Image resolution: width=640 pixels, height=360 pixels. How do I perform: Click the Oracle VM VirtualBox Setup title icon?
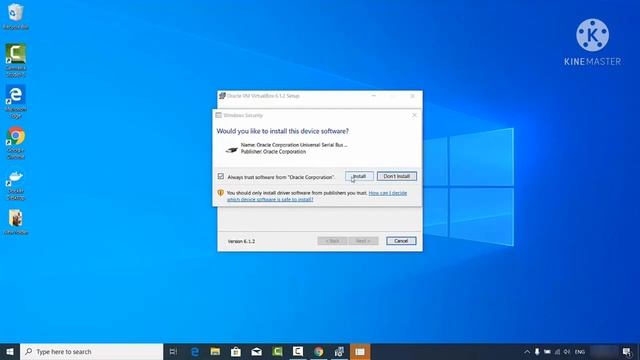coord(222,96)
